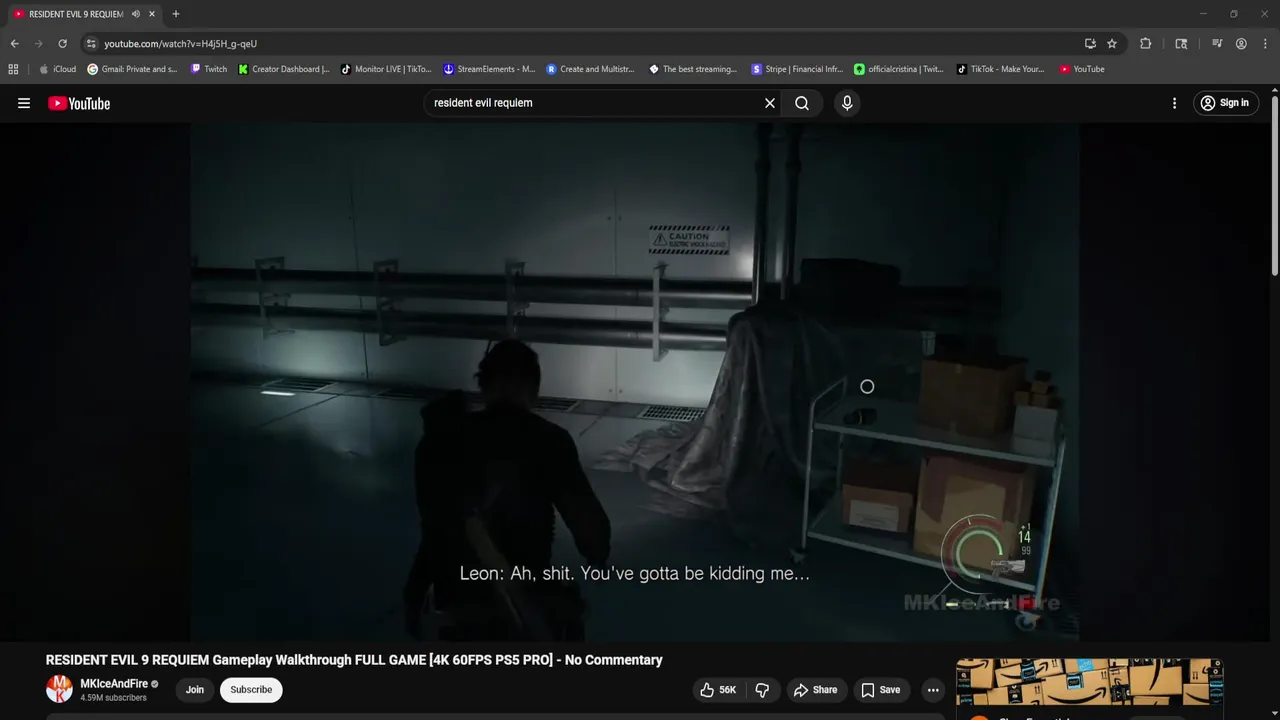Image resolution: width=1280 pixels, height=720 pixels.
Task: Join the MKIceAndFire channel
Action: 195,690
